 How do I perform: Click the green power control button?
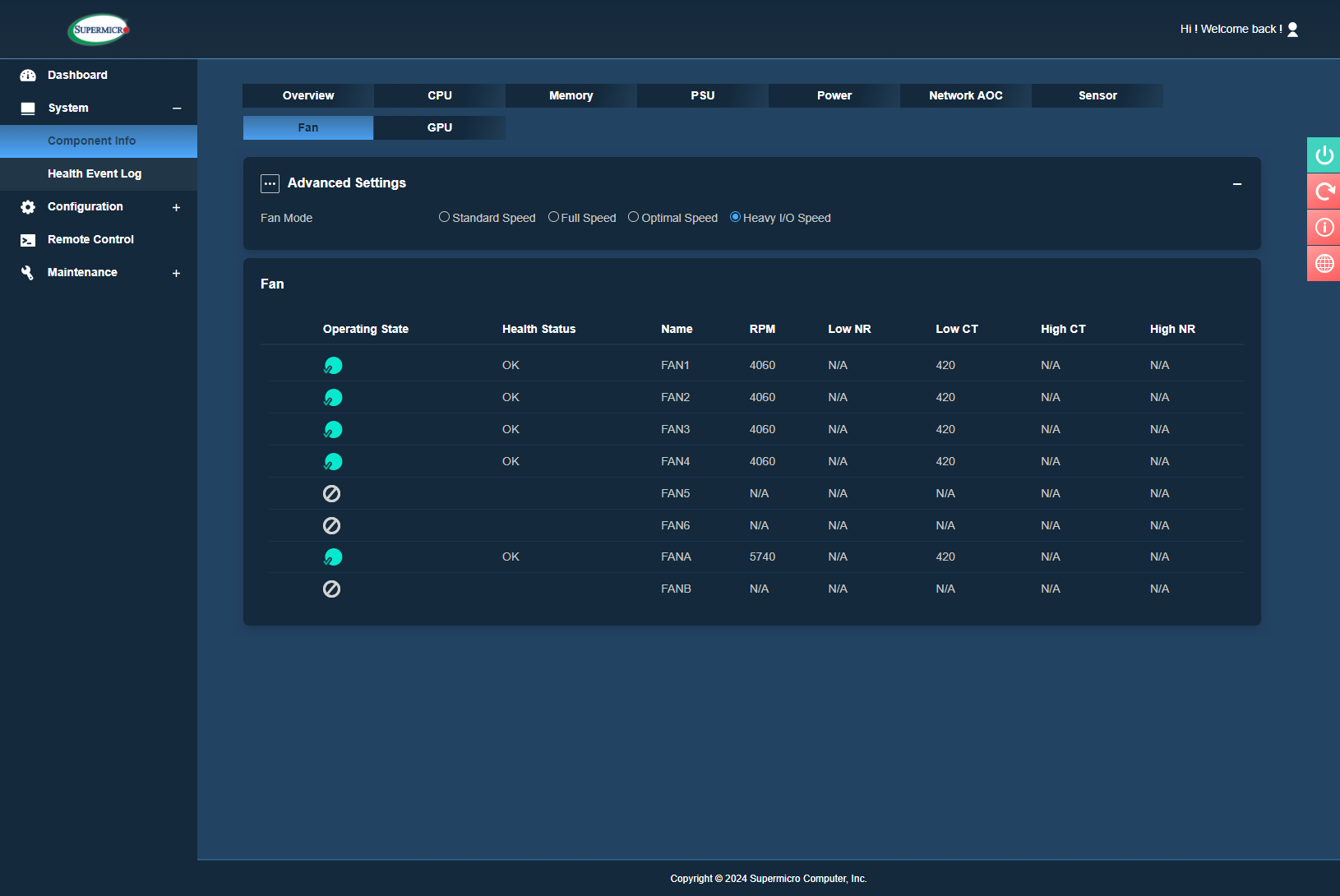[x=1324, y=155]
